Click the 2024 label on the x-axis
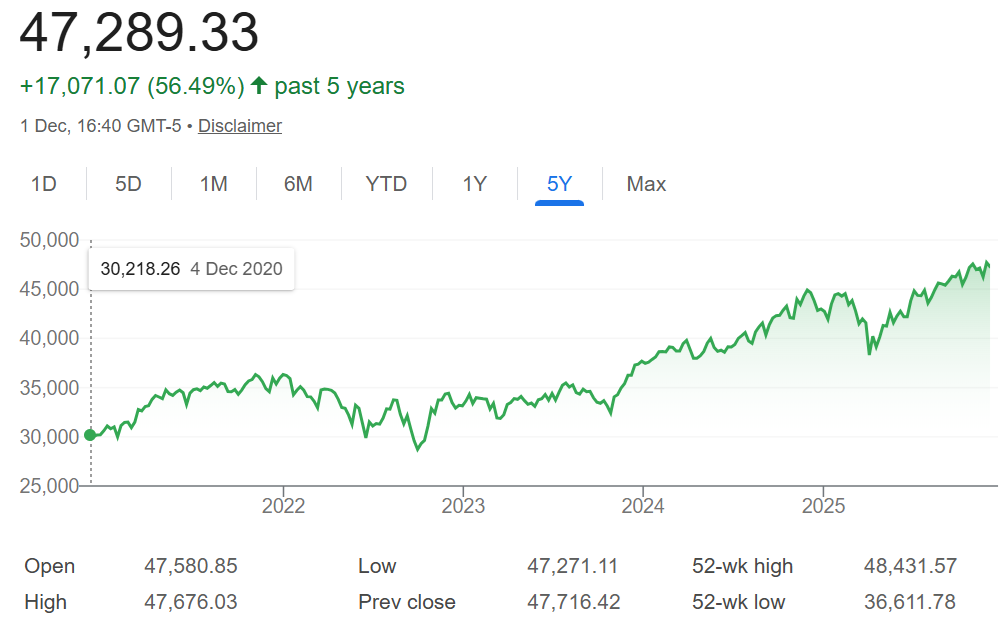Image resolution: width=1005 pixels, height=626 pixels. pyautogui.click(x=642, y=506)
